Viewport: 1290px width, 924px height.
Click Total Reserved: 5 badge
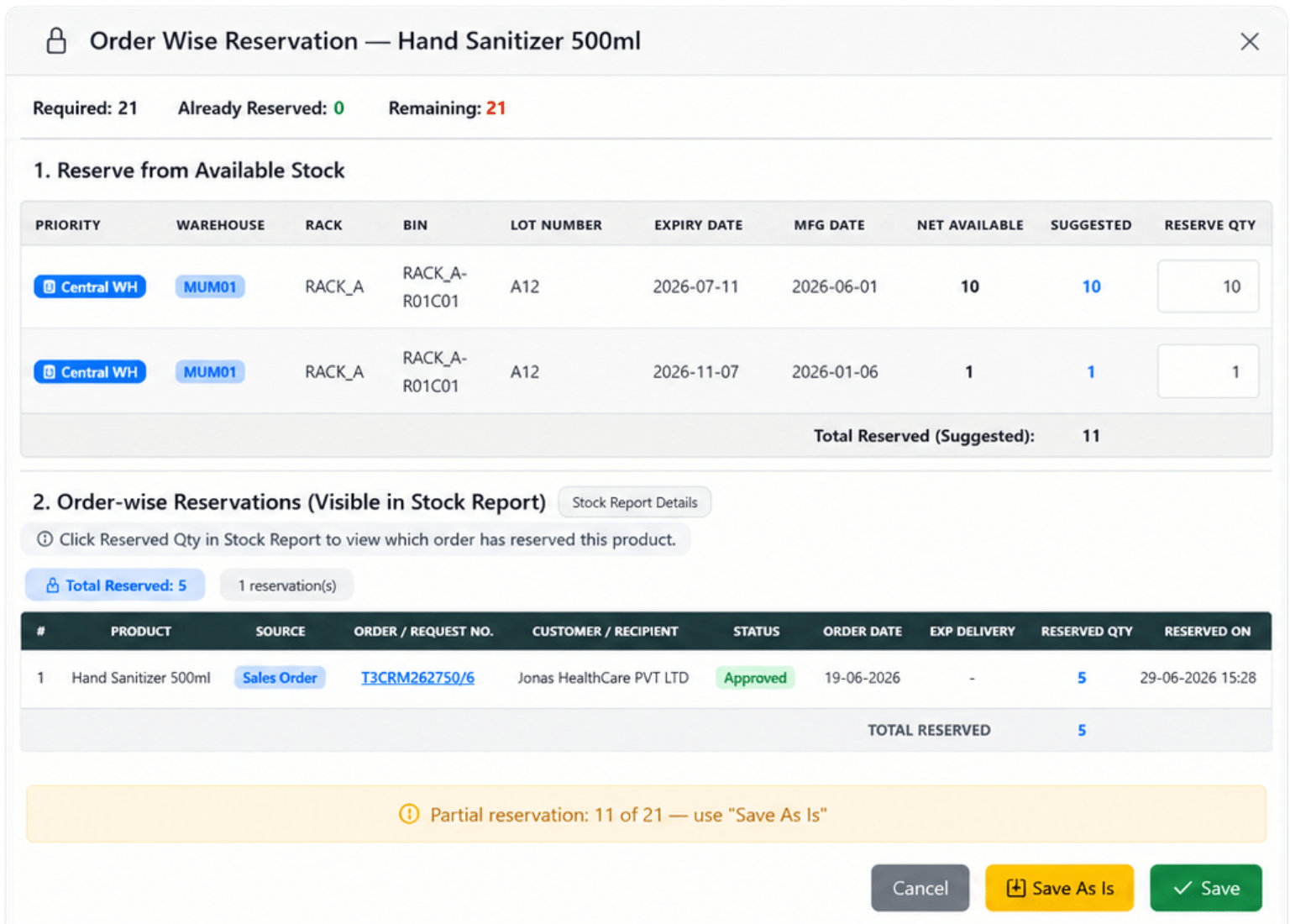pos(115,585)
